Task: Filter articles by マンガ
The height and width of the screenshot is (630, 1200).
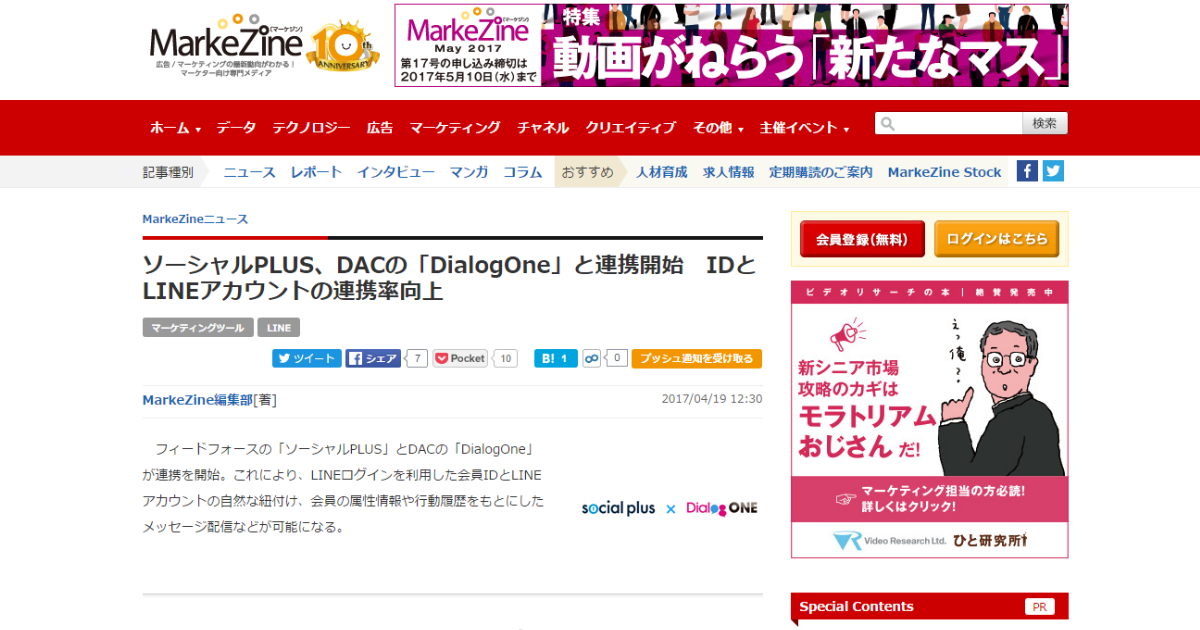Action: tap(469, 172)
